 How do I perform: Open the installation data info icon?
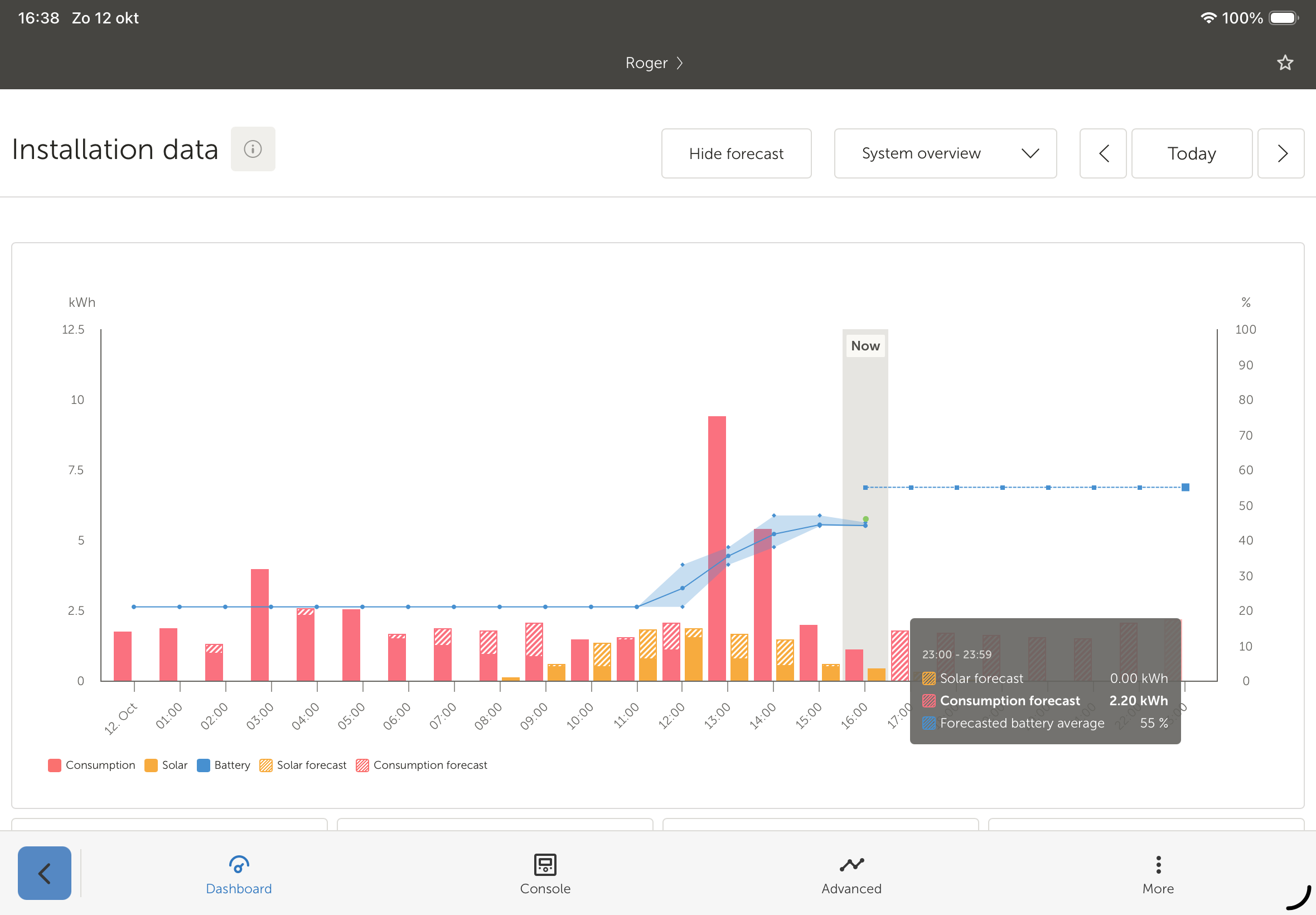(x=253, y=149)
